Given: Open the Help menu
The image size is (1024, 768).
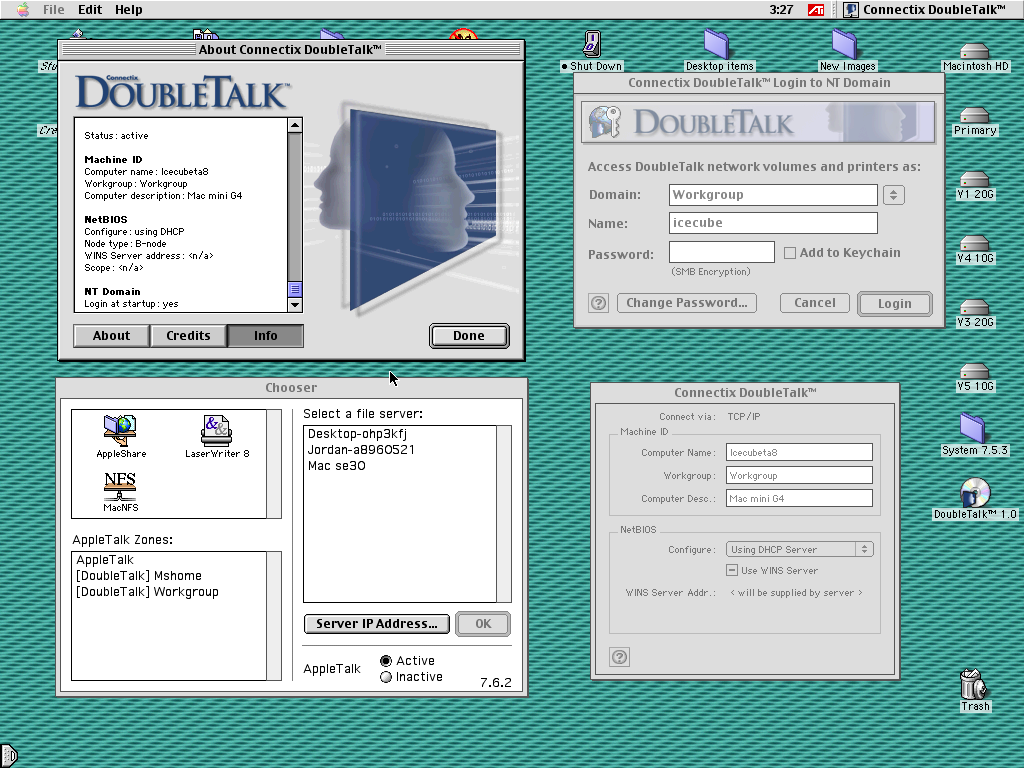Looking at the screenshot, I should click(x=129, y=9).
